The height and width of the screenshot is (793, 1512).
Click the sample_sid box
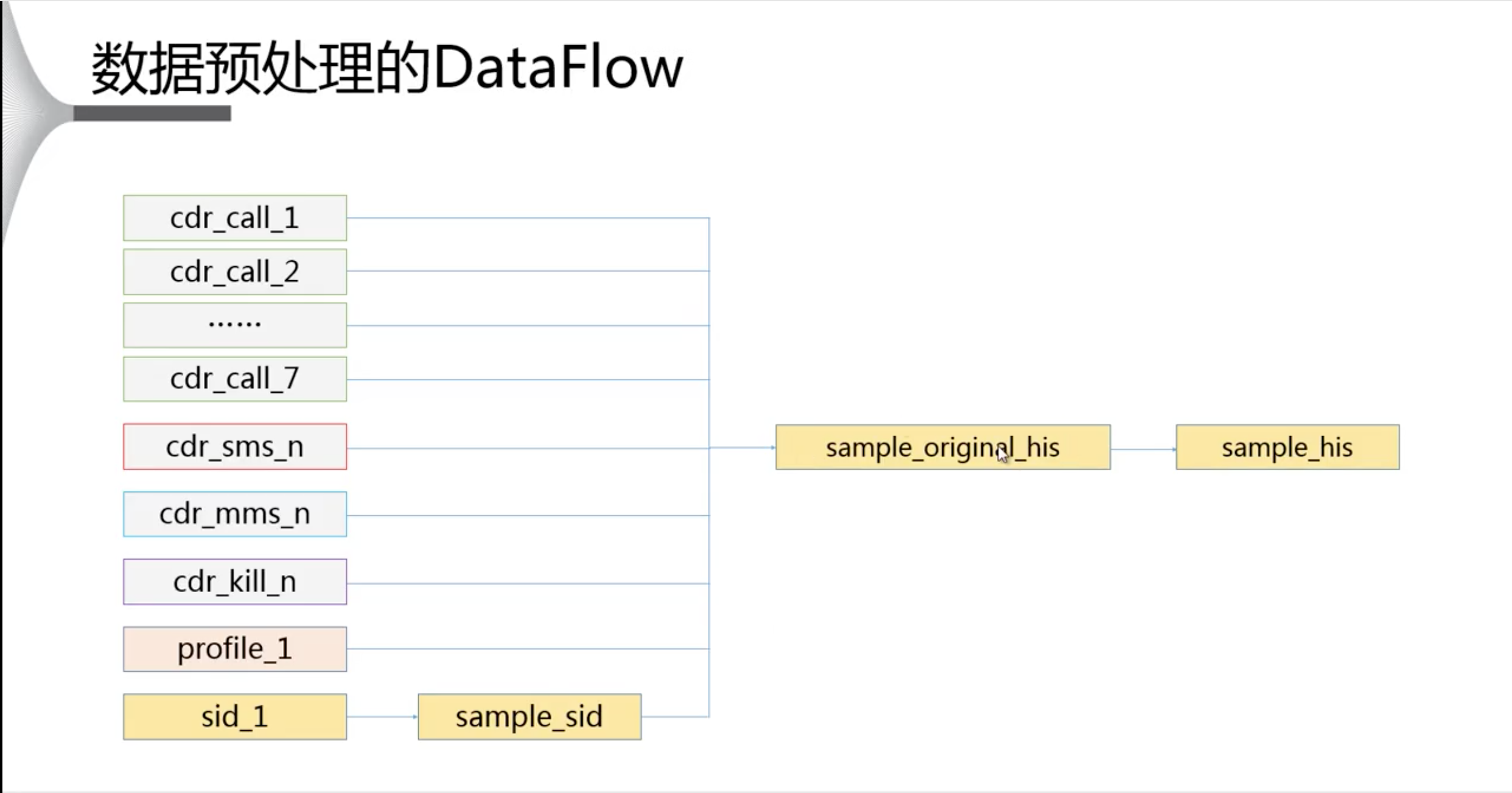(530, 717)
